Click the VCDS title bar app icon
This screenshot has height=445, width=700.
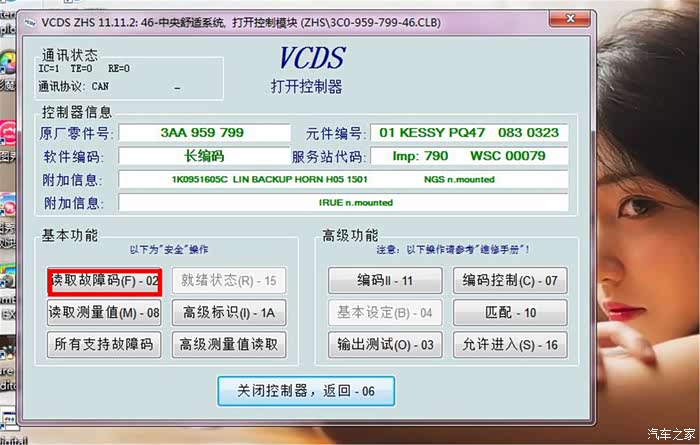click(x=30, y=22)
